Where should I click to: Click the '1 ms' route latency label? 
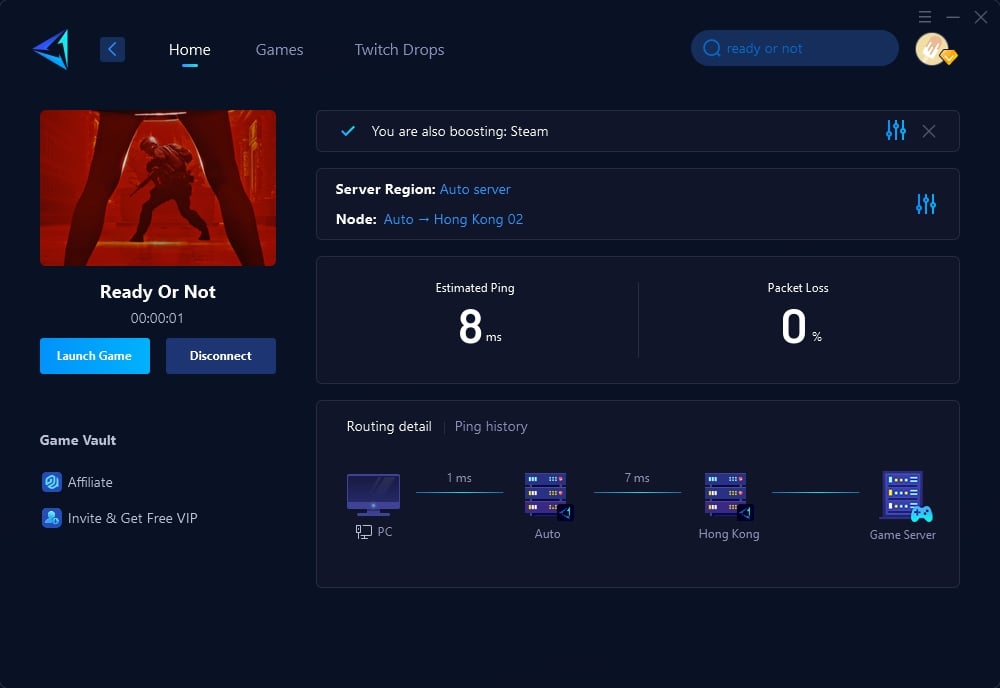(459, 478)
